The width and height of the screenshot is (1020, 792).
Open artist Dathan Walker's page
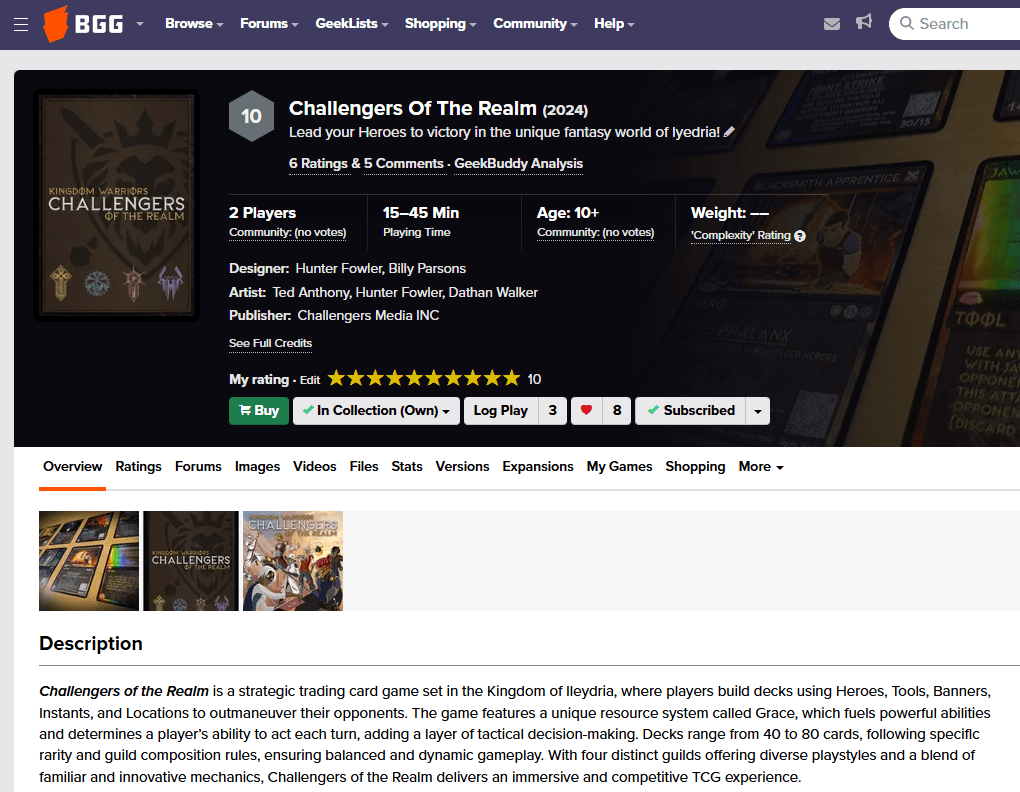493,293
